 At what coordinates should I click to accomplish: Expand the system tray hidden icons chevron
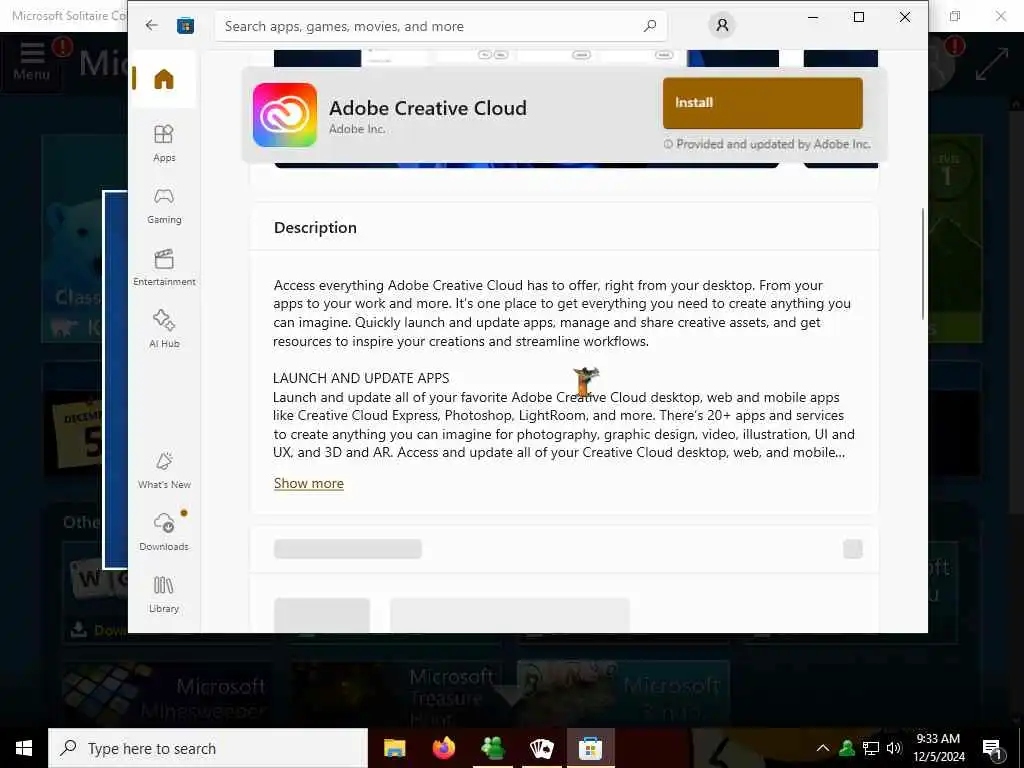tap(823, 748)
